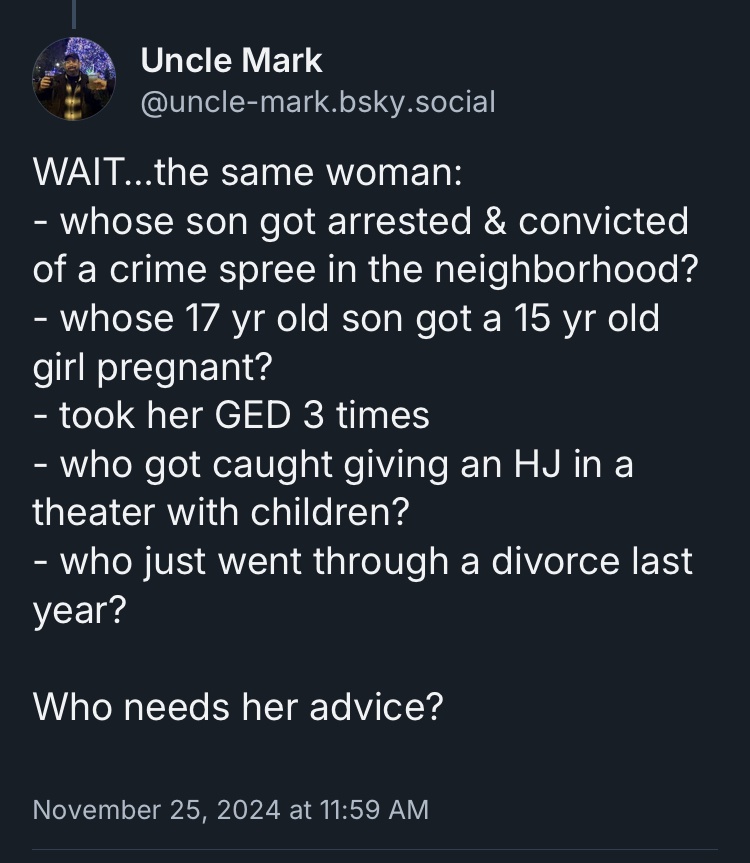The image size is (750, 863).
Task: Click the thread connector line above avatar
Action: (x=74, y=13)
